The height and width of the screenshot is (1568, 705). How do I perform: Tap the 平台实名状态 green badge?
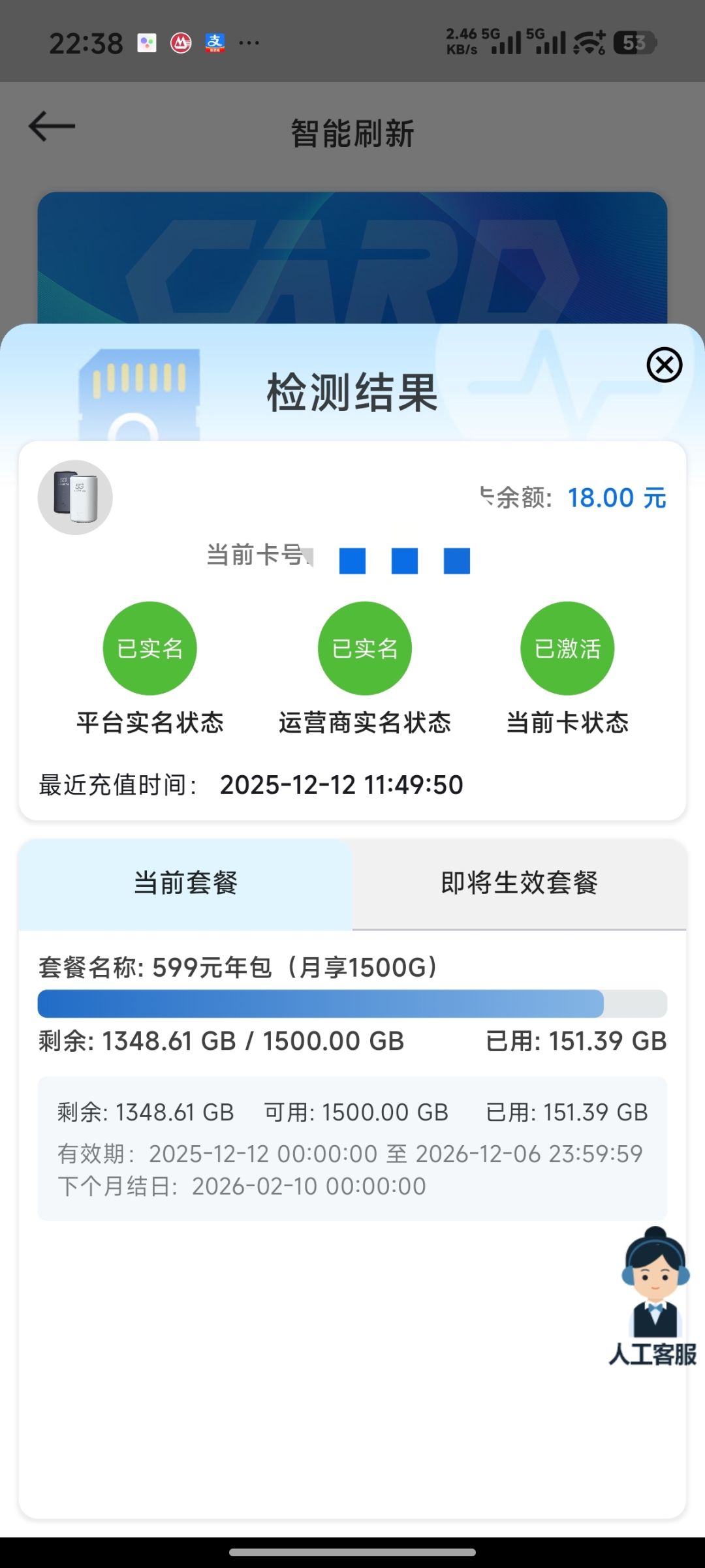click(x=149, y=648)
